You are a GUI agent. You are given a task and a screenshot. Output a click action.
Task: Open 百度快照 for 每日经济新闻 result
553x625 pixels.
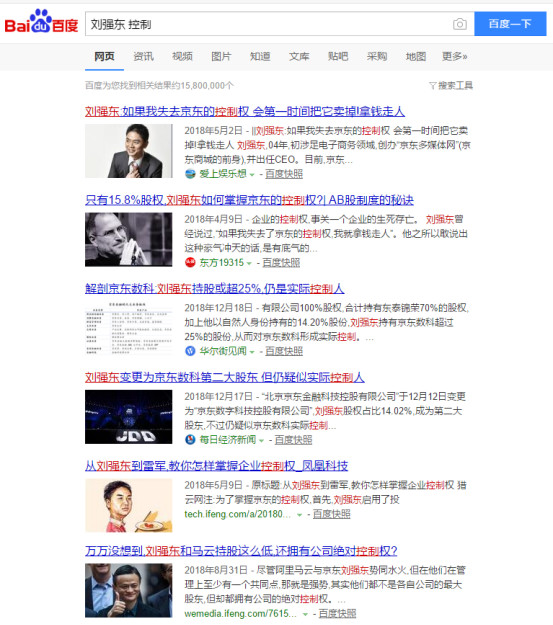[293, 440]
